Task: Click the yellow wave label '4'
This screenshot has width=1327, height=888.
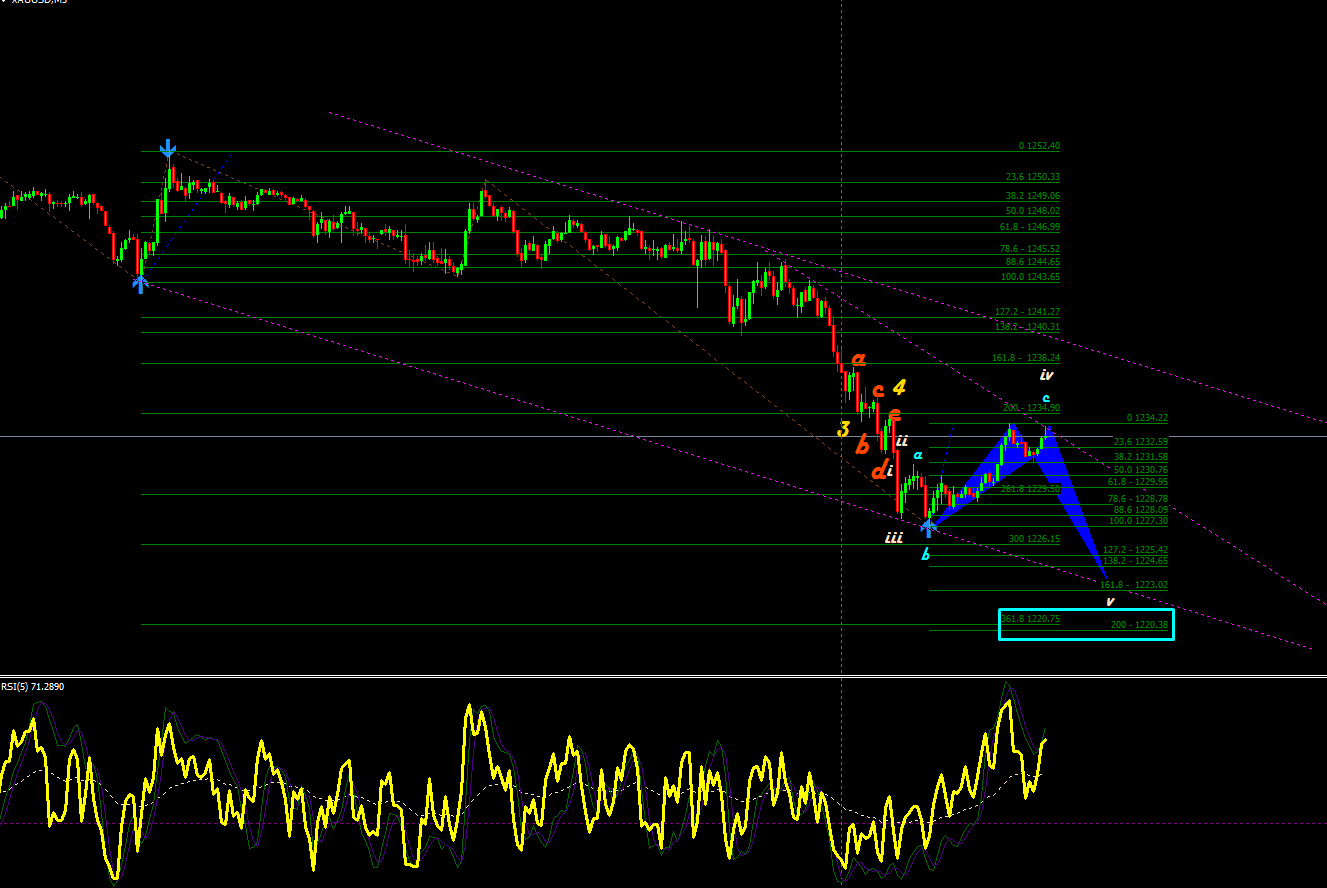Action: pos(899,387)
